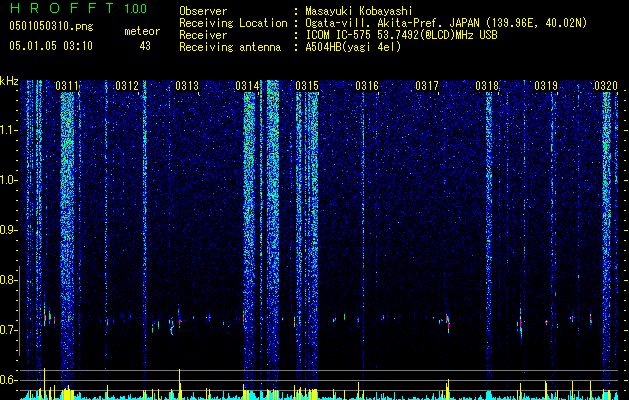The height and width of the screenshot is (400, 629).
Task: Click the HROFFT 1.0.0 title text
Action: [x=78, y=8]
